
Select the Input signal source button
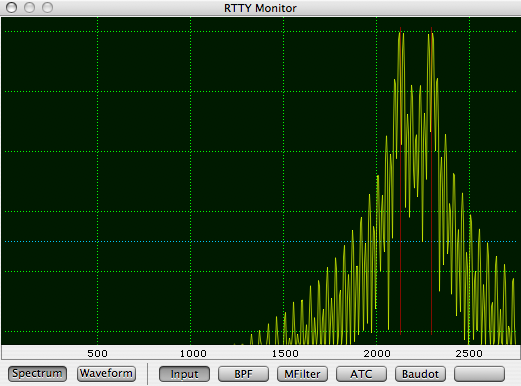click(184, 374)
